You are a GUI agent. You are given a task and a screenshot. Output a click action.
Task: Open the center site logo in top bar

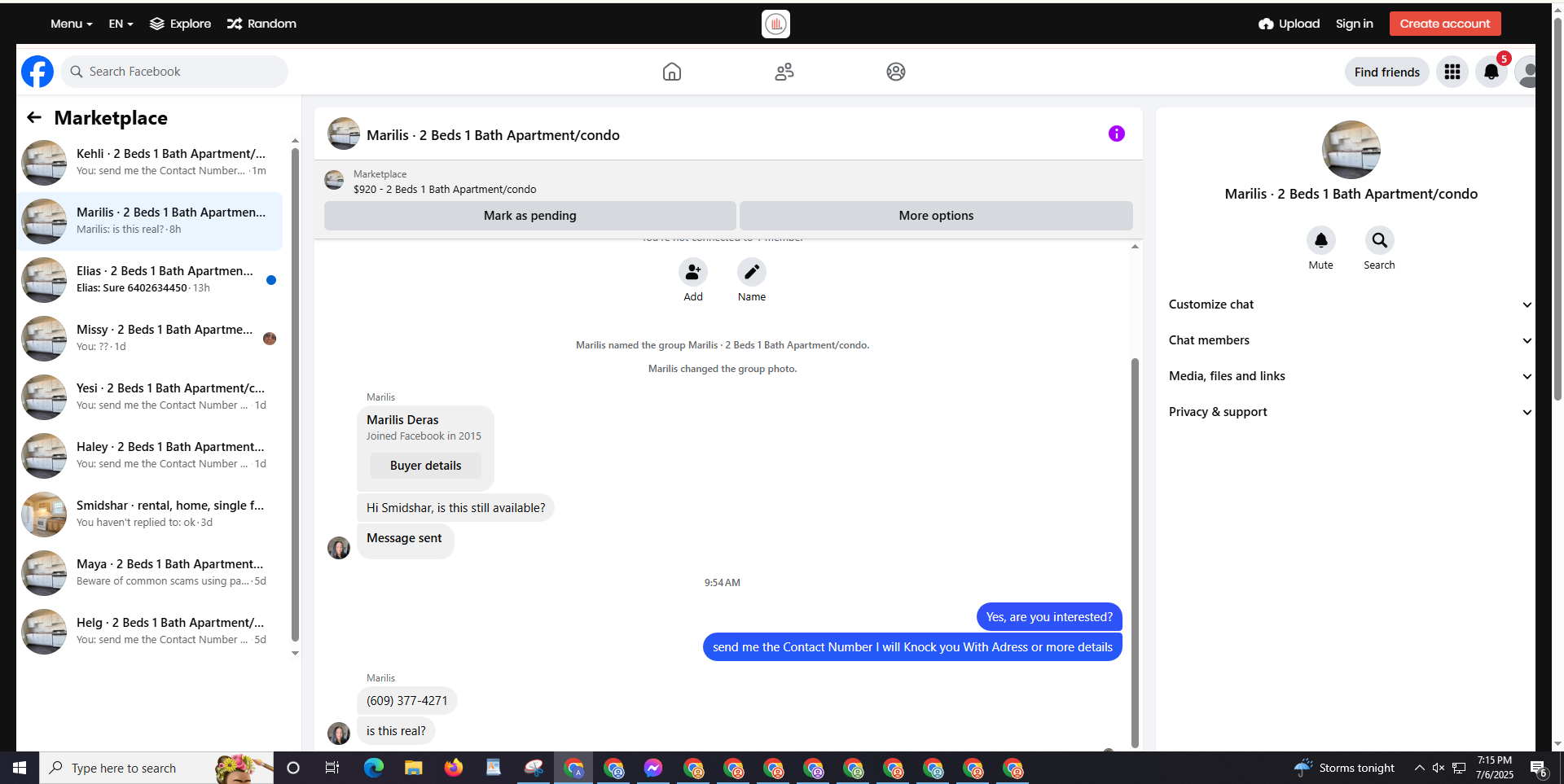click(x=776, y=24)
